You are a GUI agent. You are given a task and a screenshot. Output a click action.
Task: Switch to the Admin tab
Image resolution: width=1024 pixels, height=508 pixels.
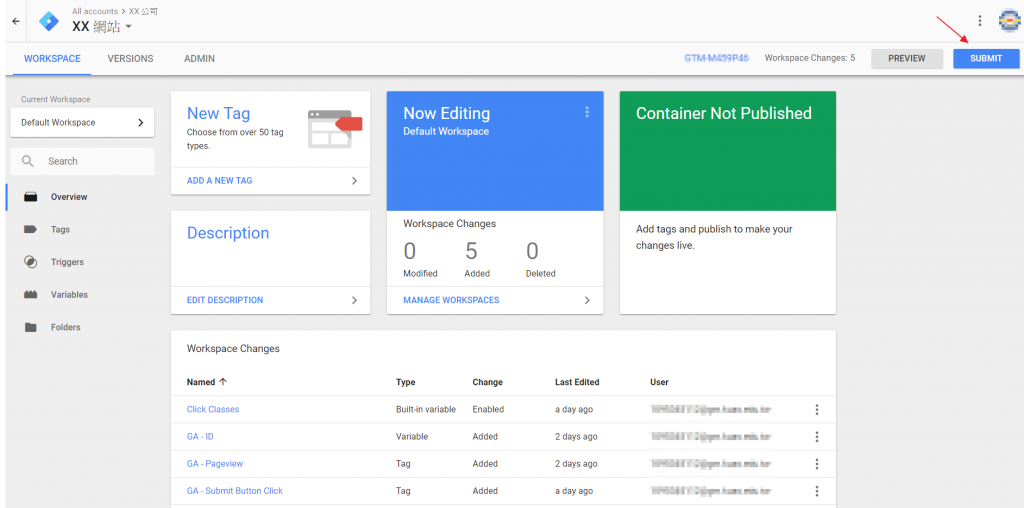199,59
